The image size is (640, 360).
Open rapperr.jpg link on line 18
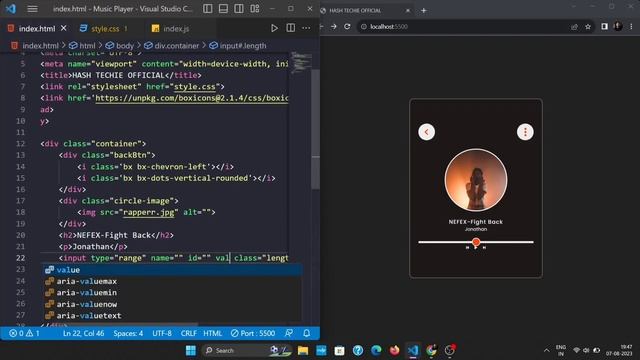[x=149, y=212]
